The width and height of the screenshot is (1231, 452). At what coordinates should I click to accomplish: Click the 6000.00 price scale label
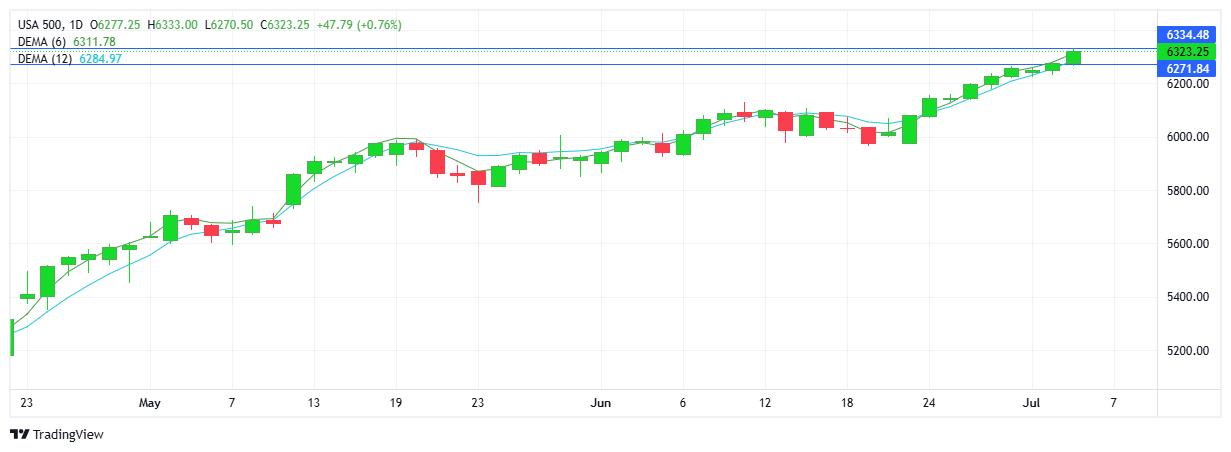[1187, 137]
